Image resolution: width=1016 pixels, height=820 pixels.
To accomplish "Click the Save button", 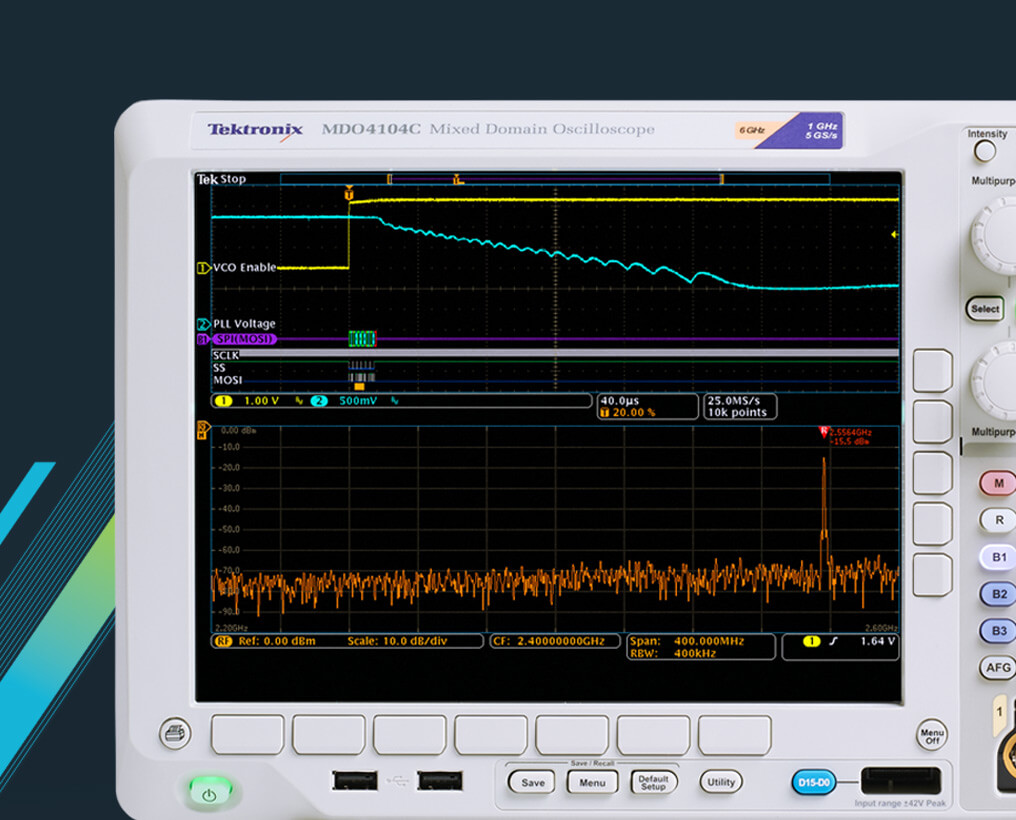I will pos(532,782).
